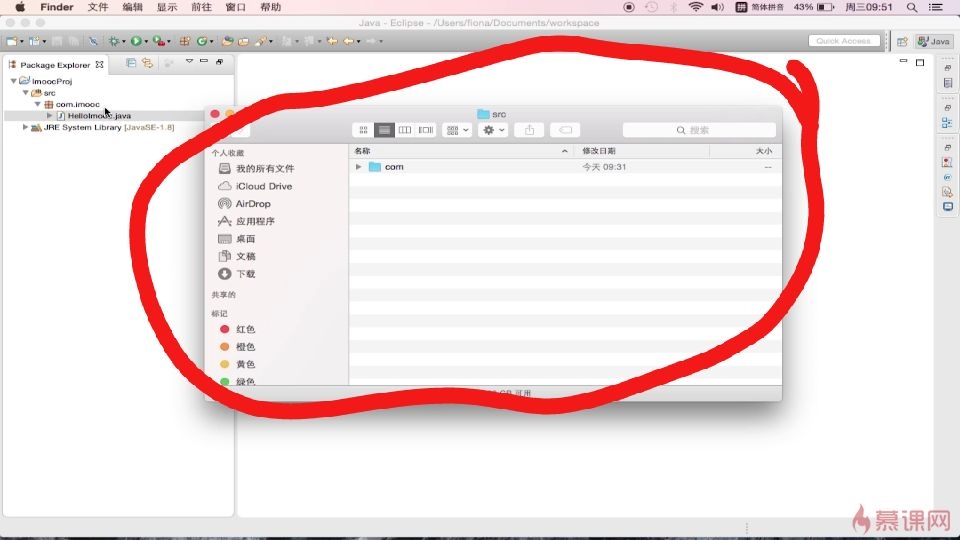Open 桌面 in Finder sidebar
The width and height of the screenshot is (960, 540).
click(x=237, y=239)
